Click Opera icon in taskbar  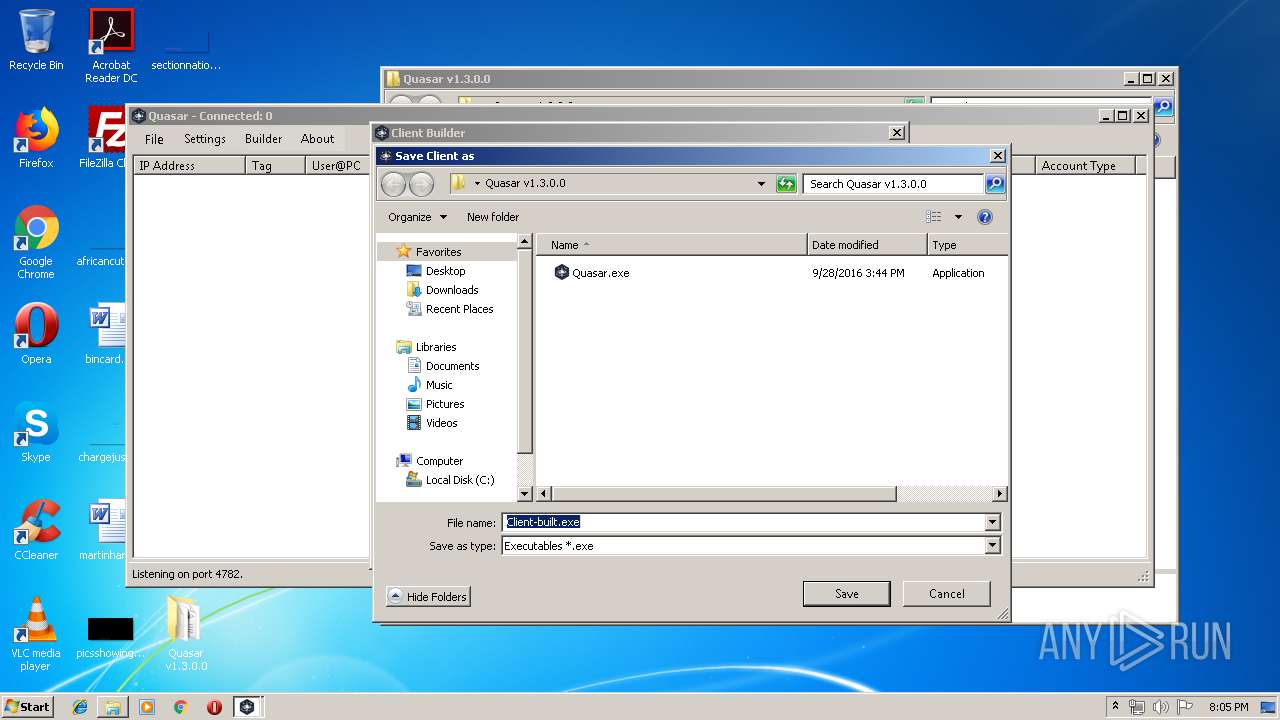pos(214,707)
